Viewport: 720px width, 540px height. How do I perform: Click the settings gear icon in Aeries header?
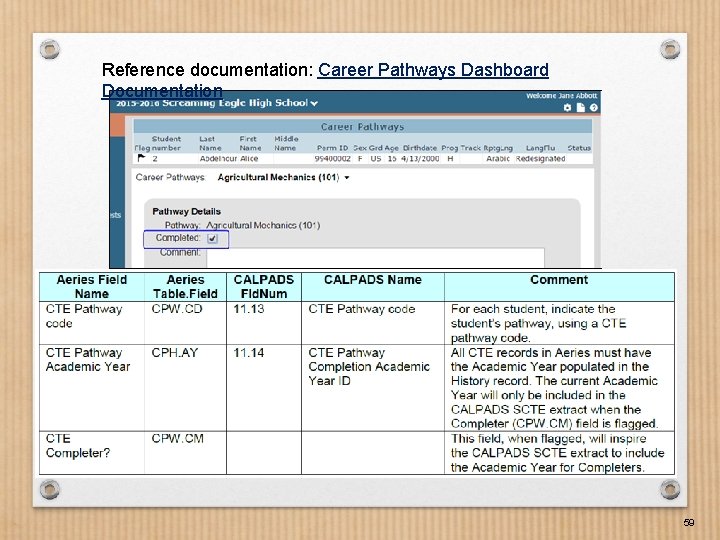pyautogui.click(x=568, y=107)
